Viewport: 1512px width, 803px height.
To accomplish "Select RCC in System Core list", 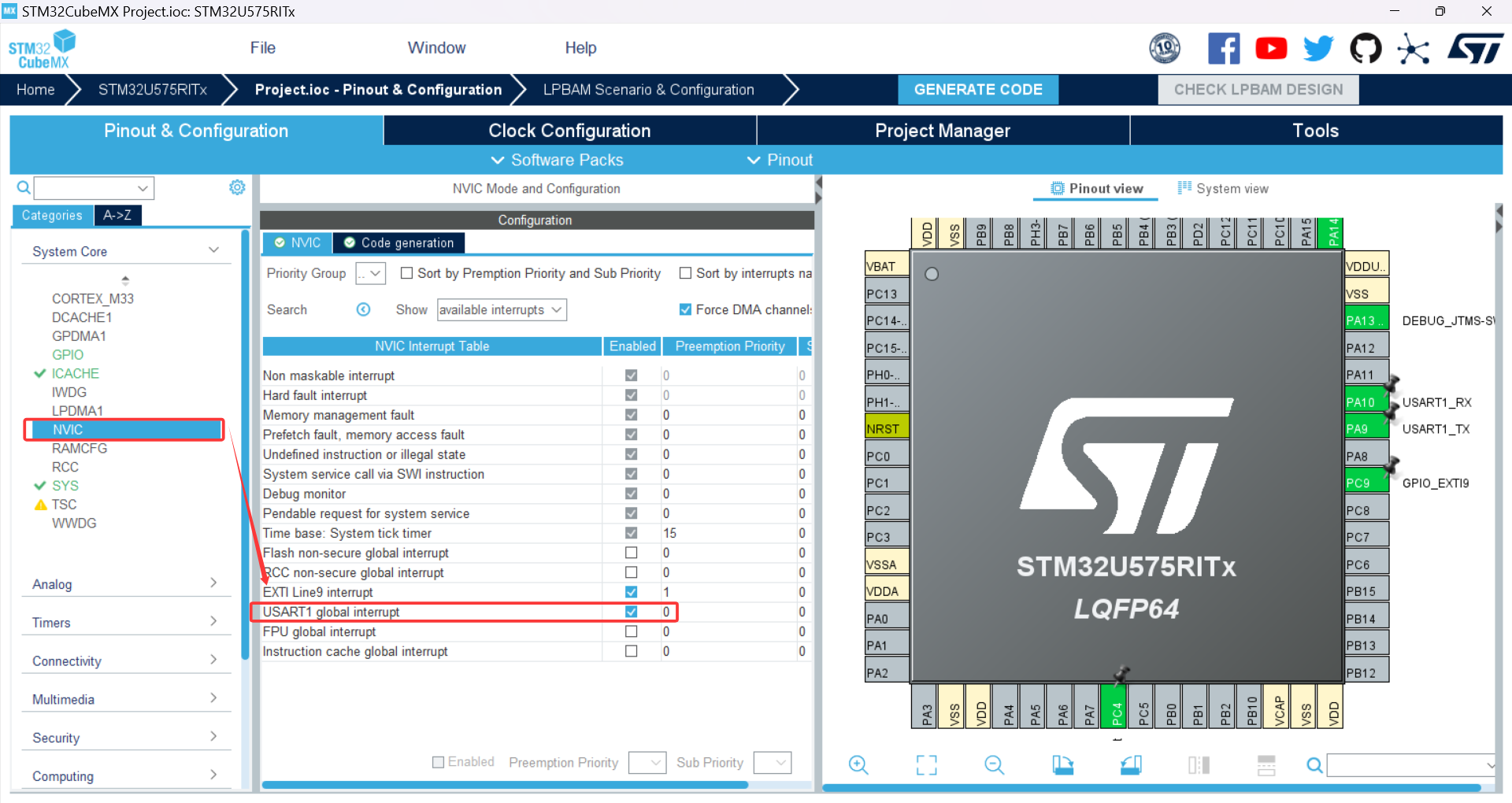I will (65, 467).
